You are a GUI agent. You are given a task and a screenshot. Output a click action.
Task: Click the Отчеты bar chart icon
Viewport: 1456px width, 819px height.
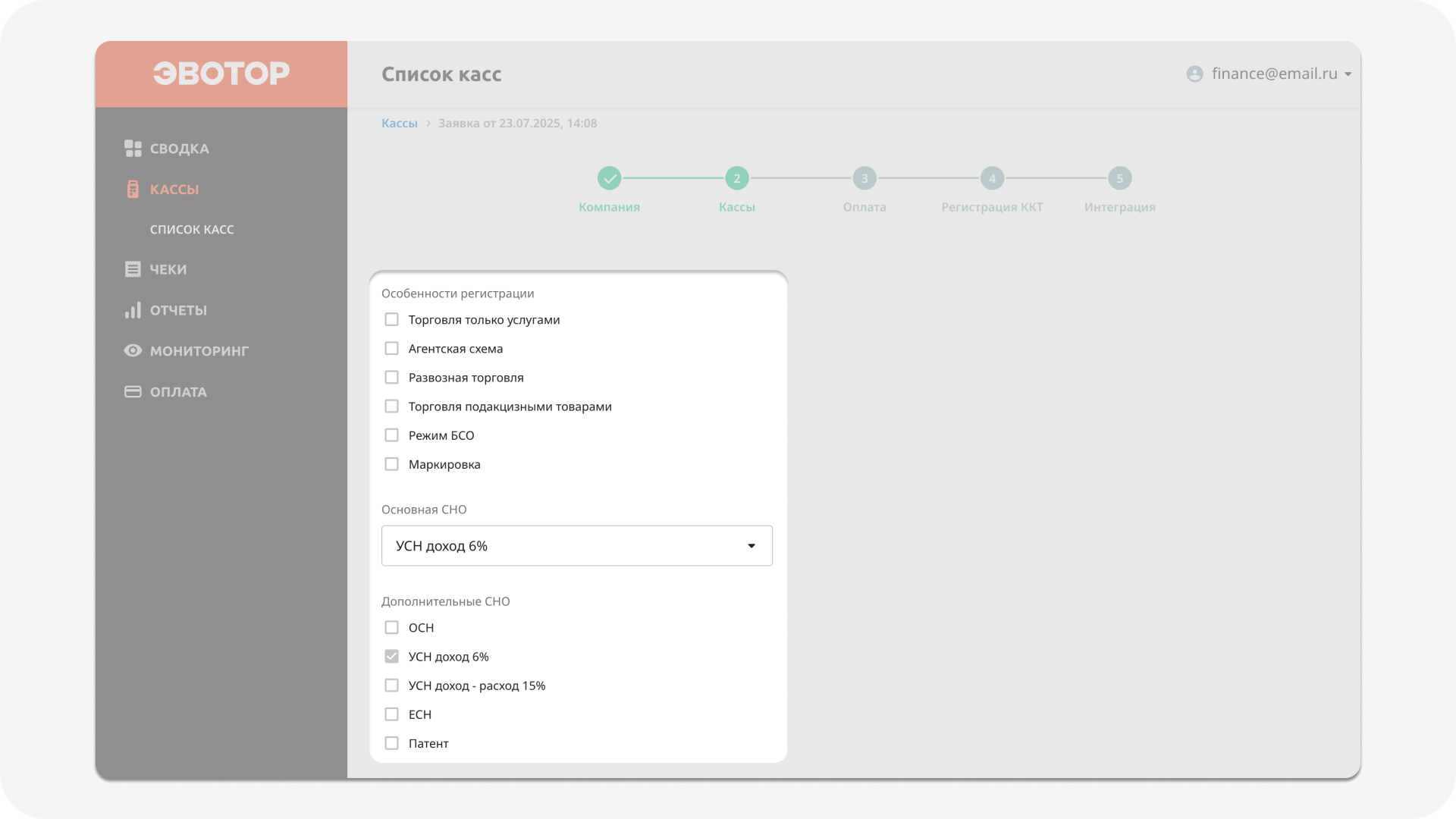coord(133,310)
